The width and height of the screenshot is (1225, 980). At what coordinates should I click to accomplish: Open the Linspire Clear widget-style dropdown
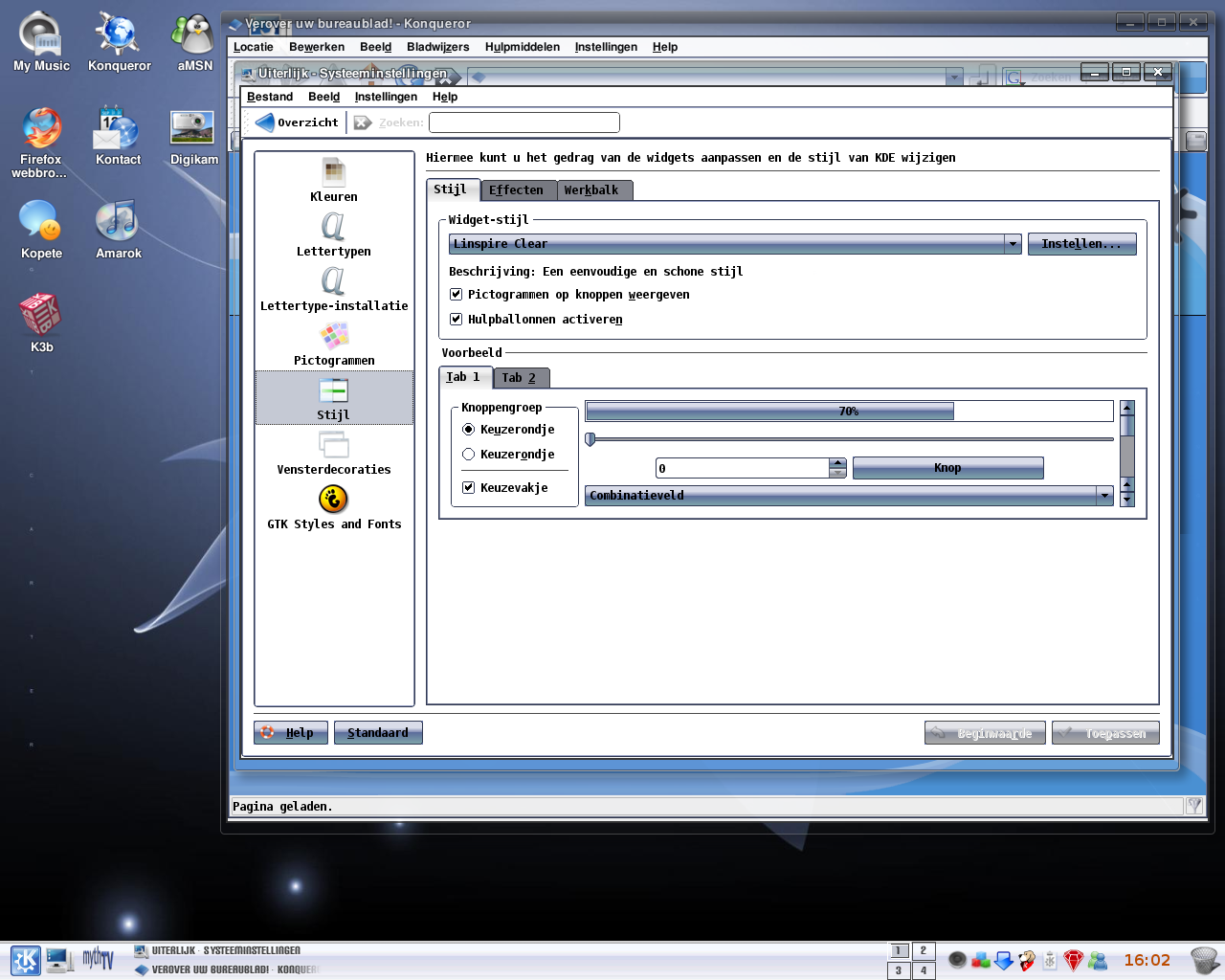click(x=735, y=244)
